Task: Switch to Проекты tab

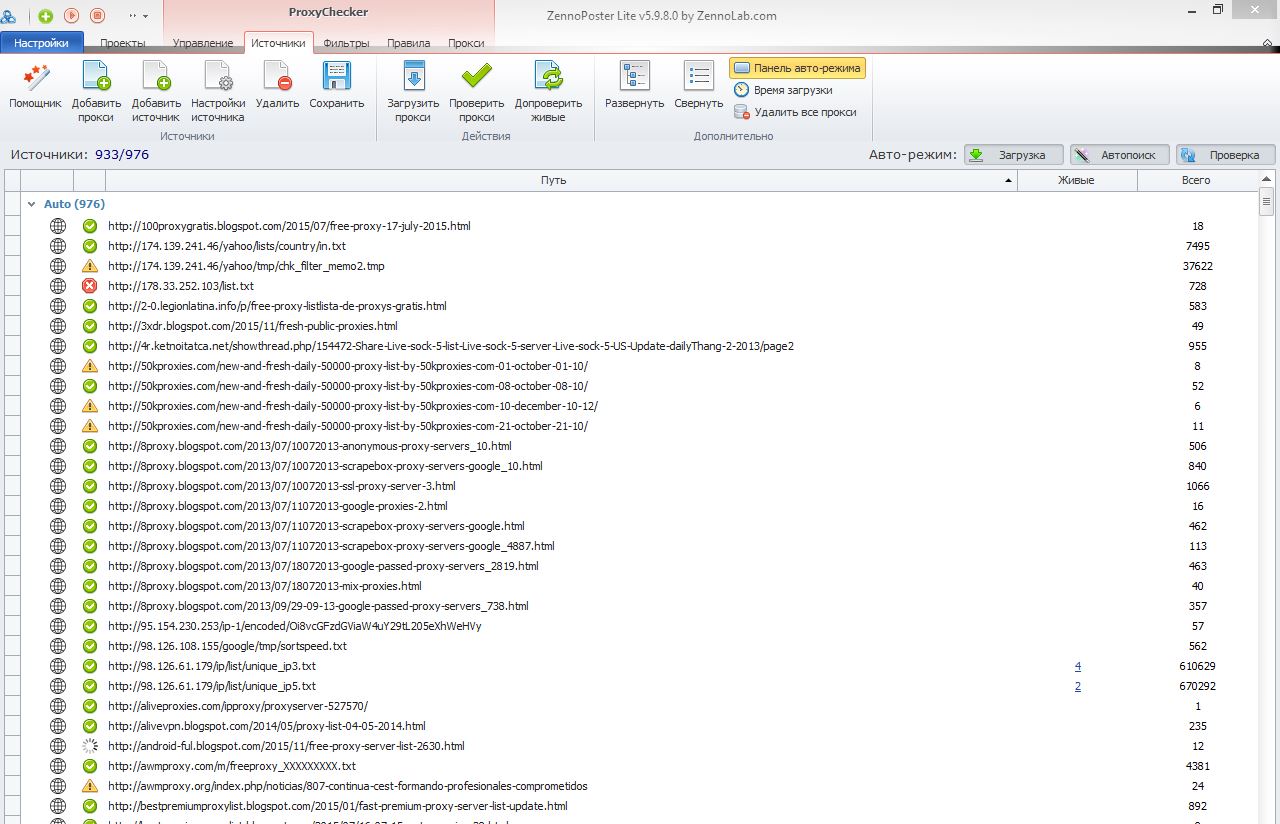Action: pos(122,43)
